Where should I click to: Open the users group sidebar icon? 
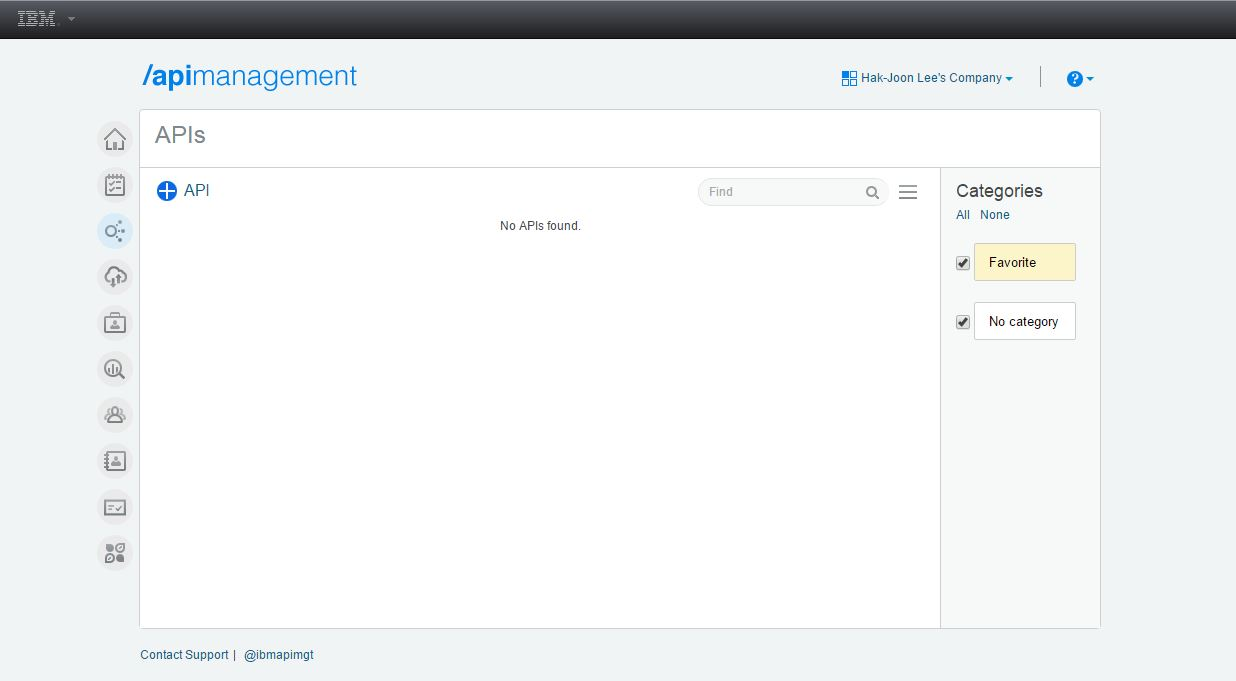point(115,415)
